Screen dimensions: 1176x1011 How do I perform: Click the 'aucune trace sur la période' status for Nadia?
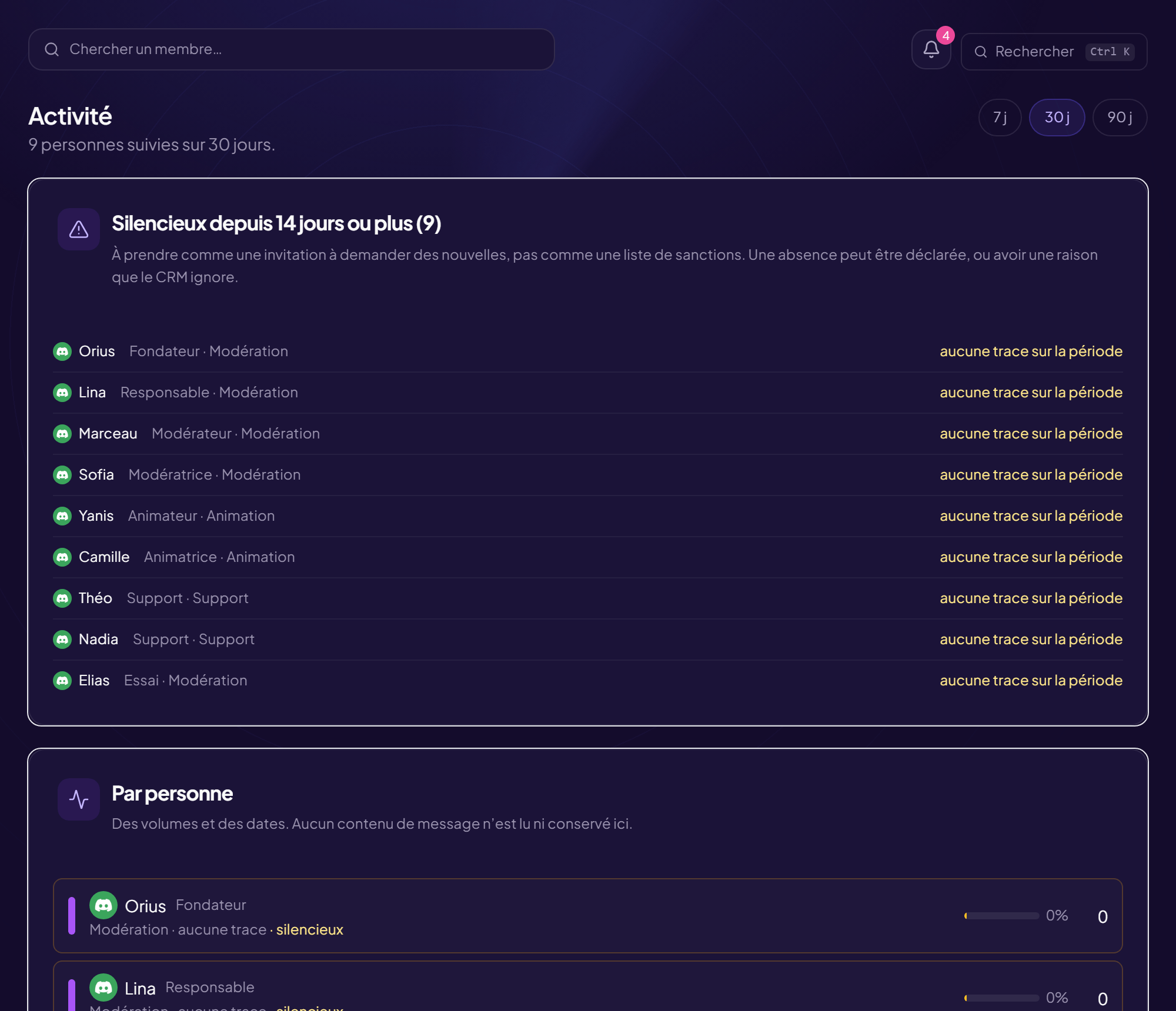pyautogui.click(x=1031, y=640)
